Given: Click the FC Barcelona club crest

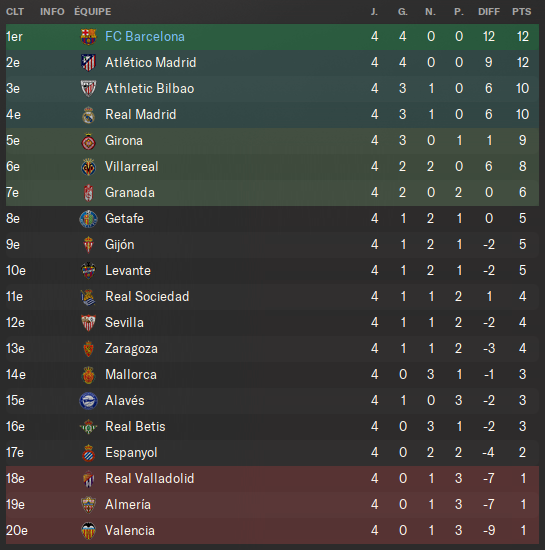Looking at the screenshot, I should [88, 36].
